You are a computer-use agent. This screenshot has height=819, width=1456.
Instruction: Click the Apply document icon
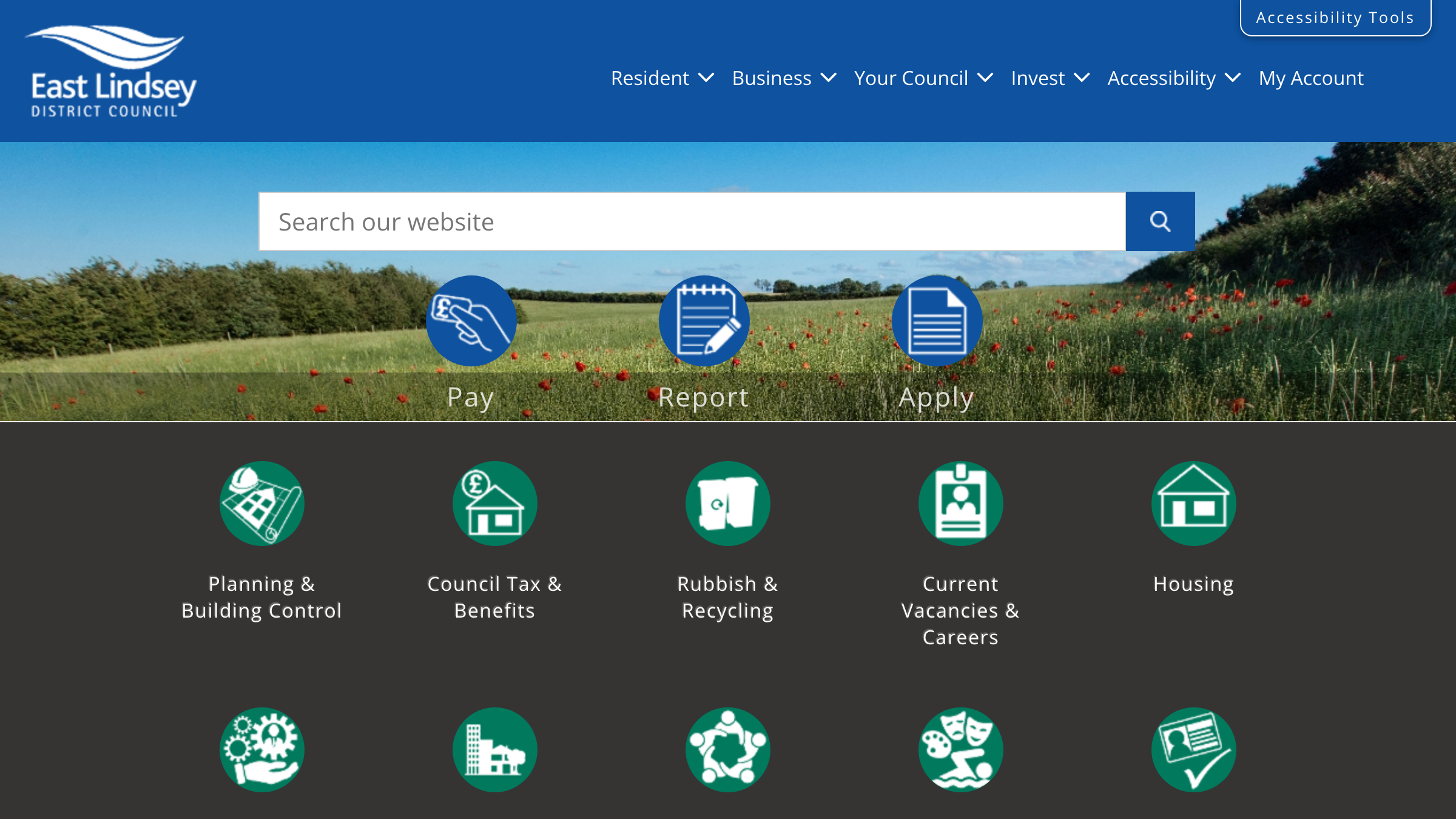pos(937,321)
